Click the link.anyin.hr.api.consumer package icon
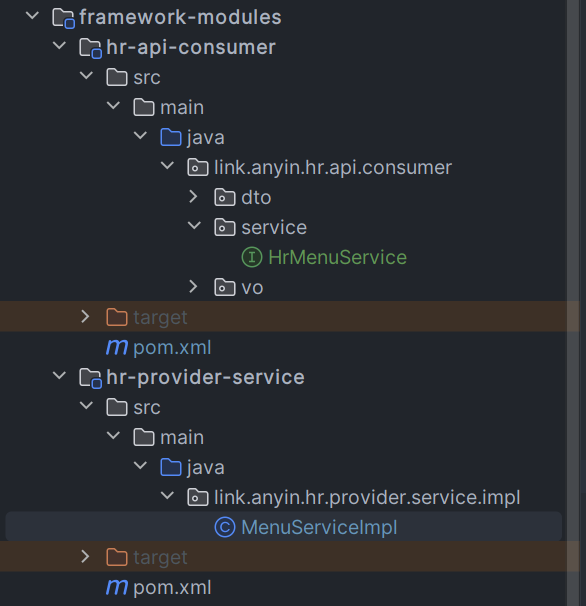586x606 pixels. 198,167
